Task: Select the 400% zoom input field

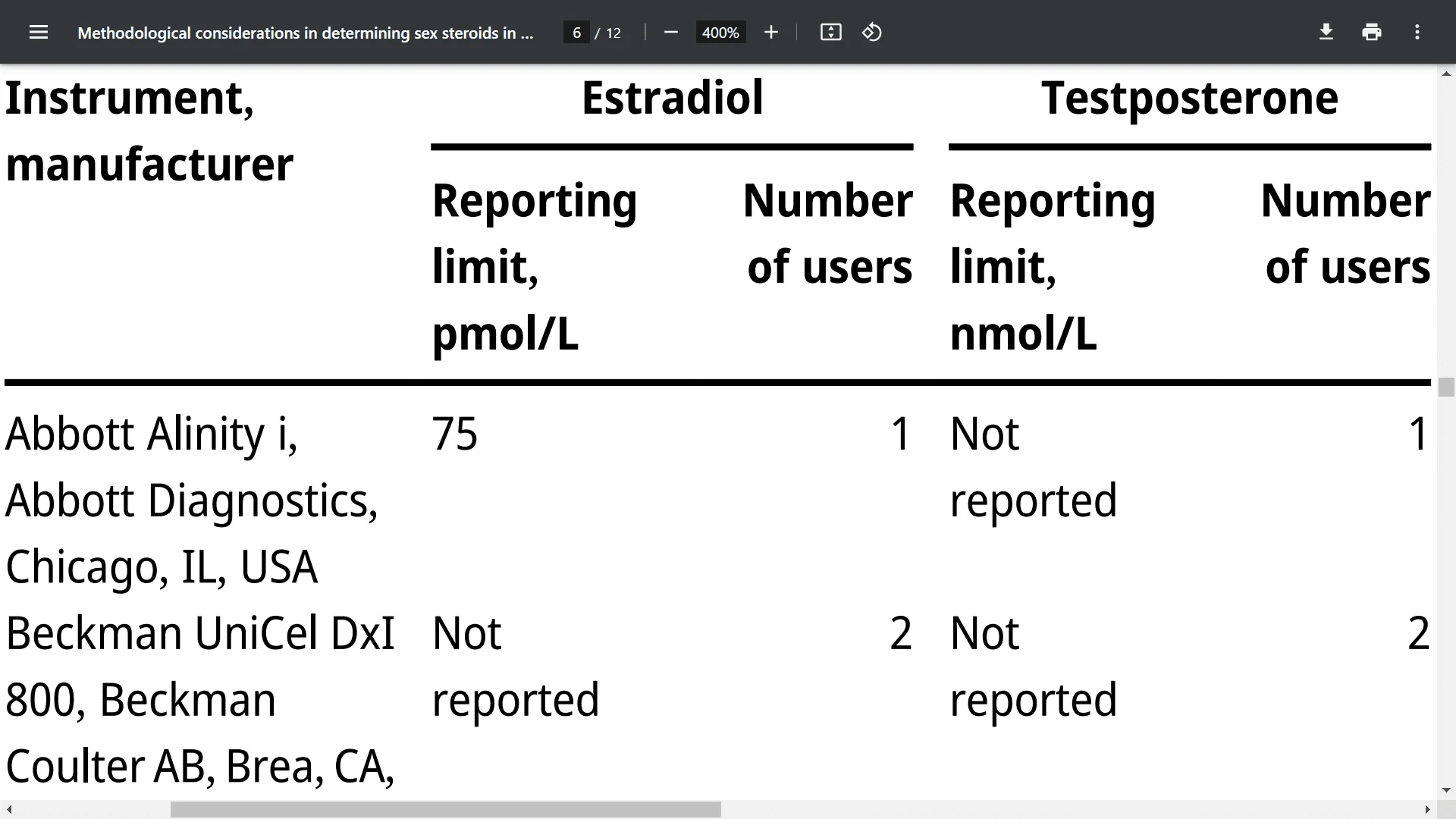Action: (x=720, y=33)
